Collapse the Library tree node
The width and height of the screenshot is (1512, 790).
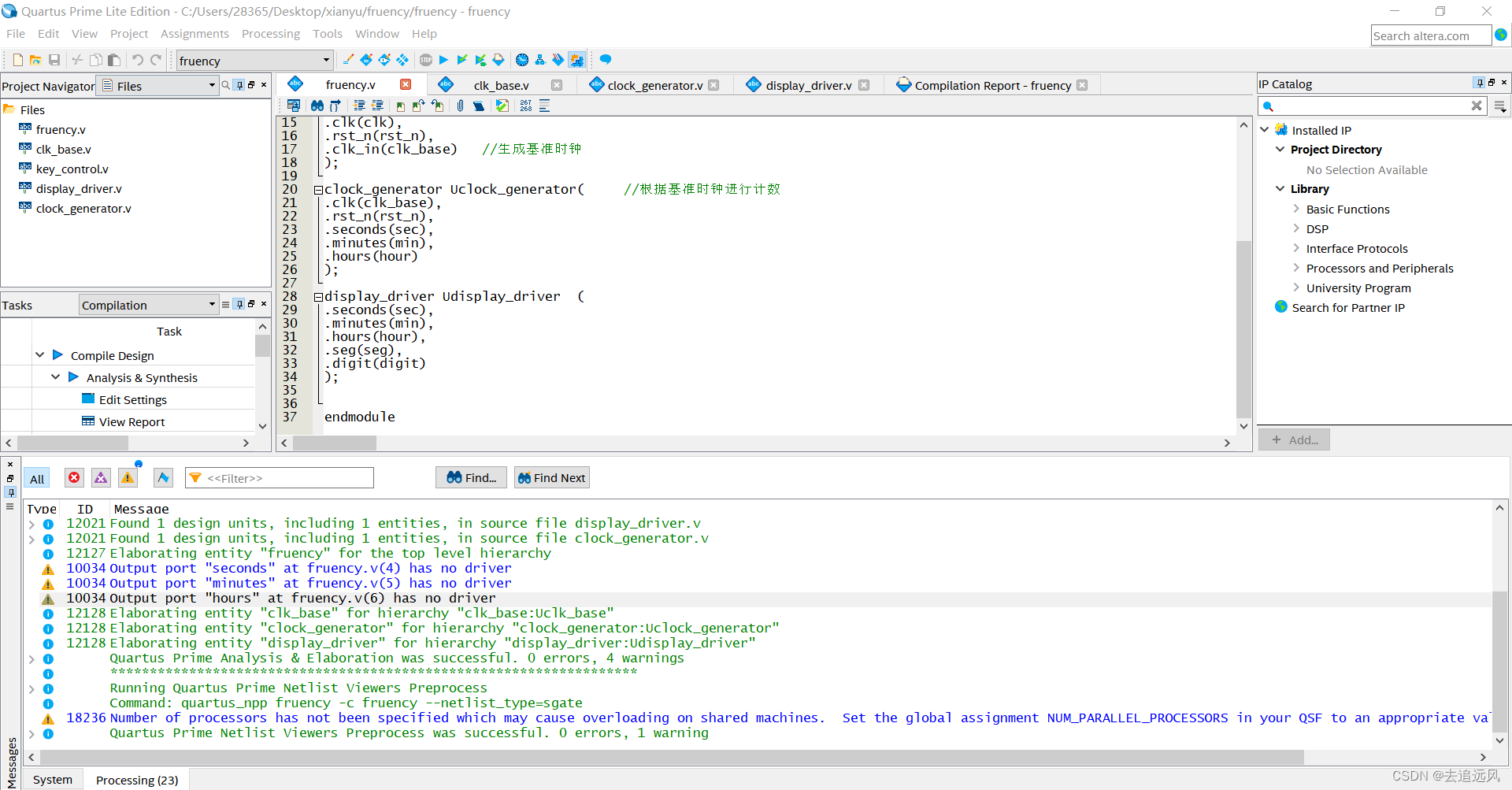pos(1280,189)
